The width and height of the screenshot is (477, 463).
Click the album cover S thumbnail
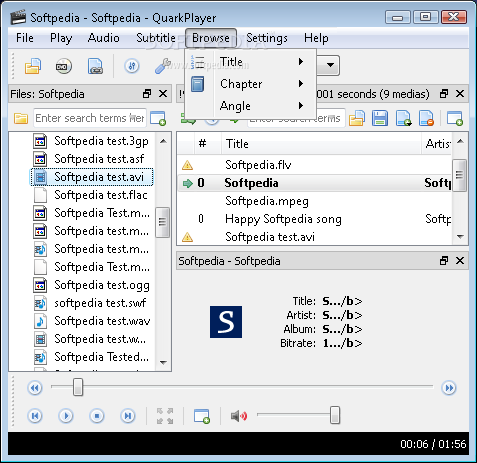pos(226,322)
